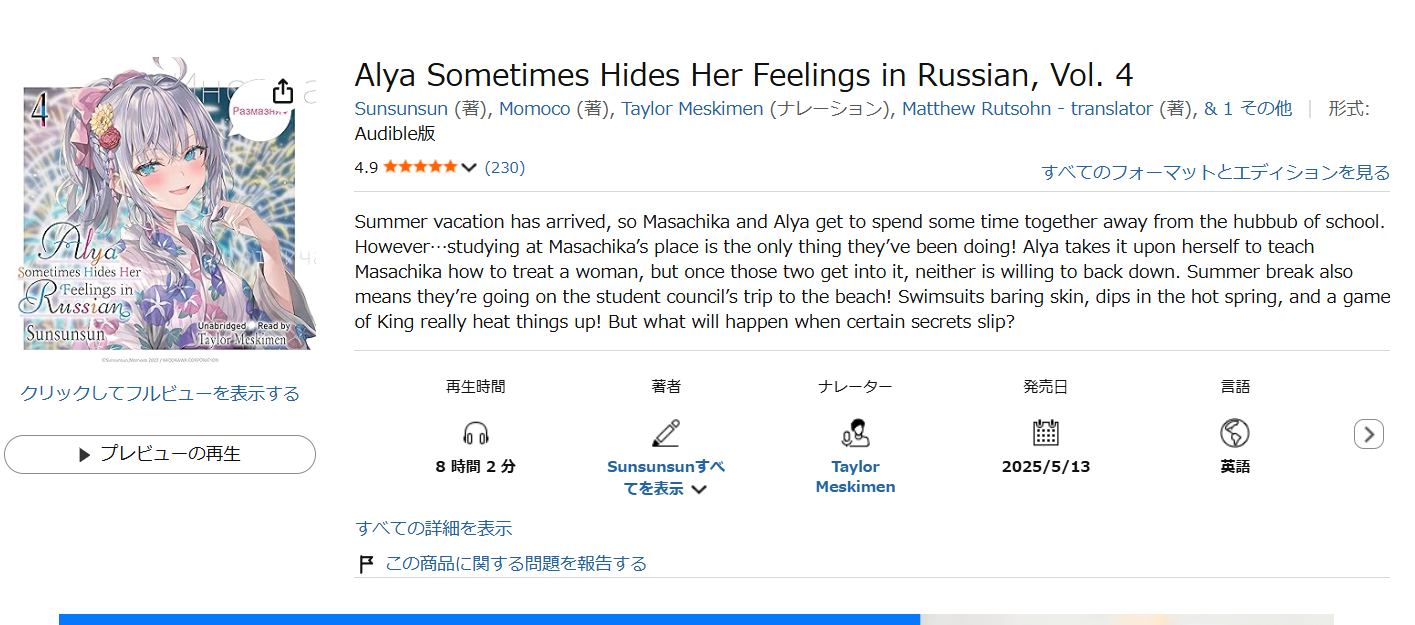
Task: Show next details with right chevron
Action: 1369,434
